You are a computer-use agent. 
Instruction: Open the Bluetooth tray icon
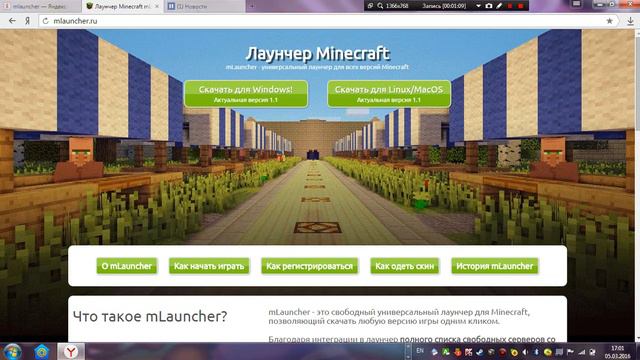click(536, 352)
